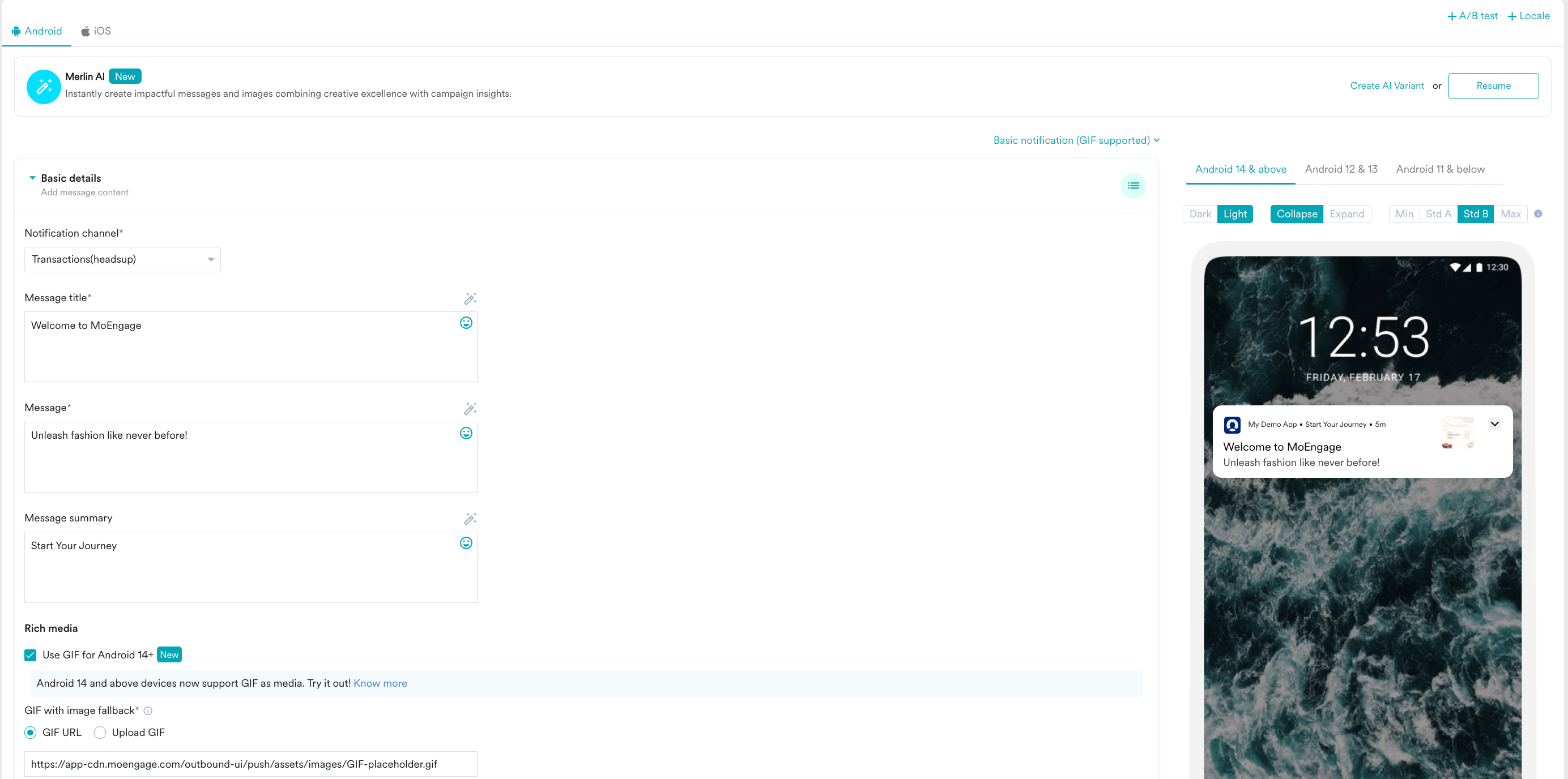This screenshot has height=779, width=1568.
Task: Collapse the Basic details section
Action: click(32, 178)
